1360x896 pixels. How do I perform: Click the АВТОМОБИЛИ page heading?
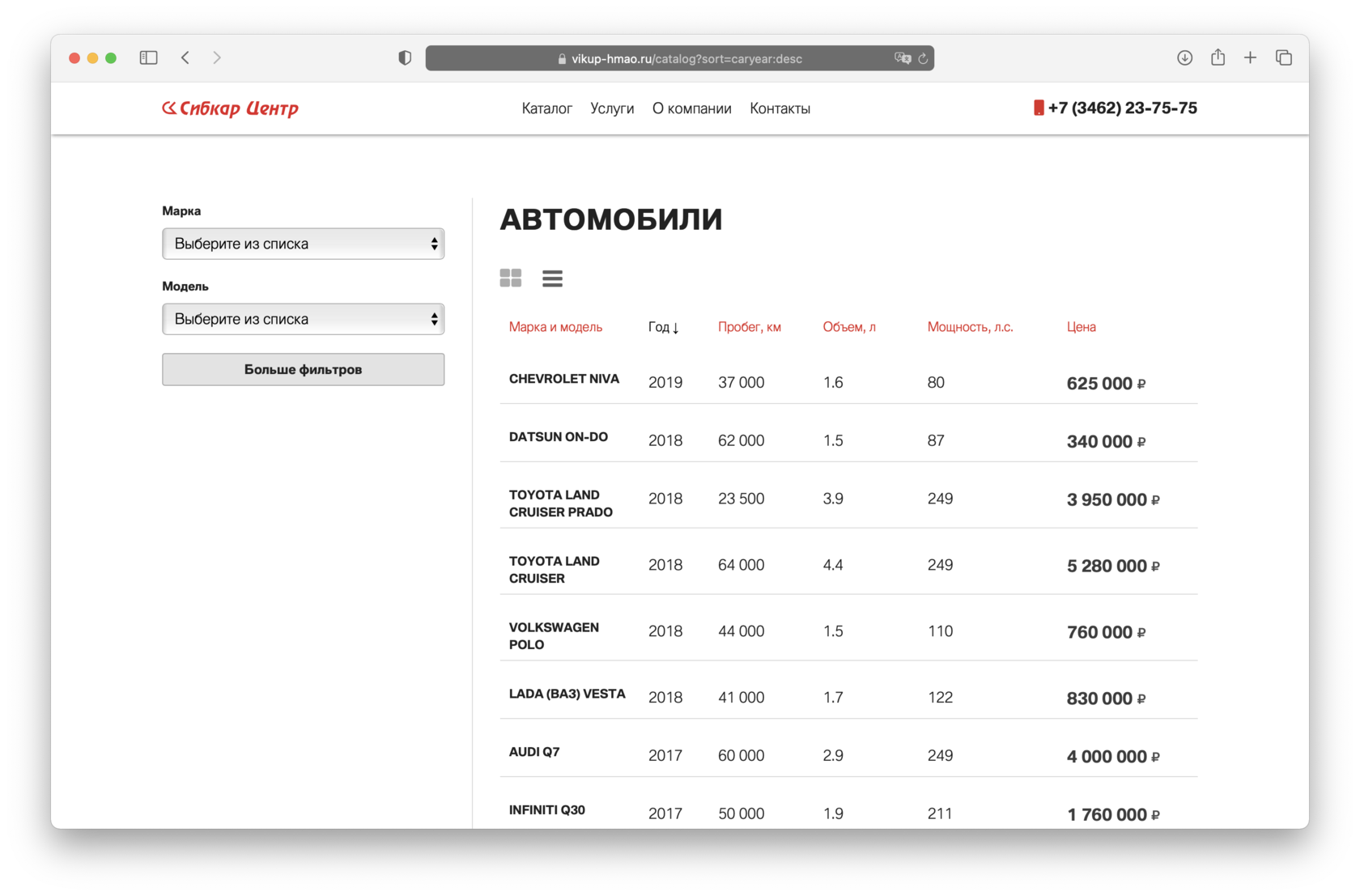click(x=611, y=219)
